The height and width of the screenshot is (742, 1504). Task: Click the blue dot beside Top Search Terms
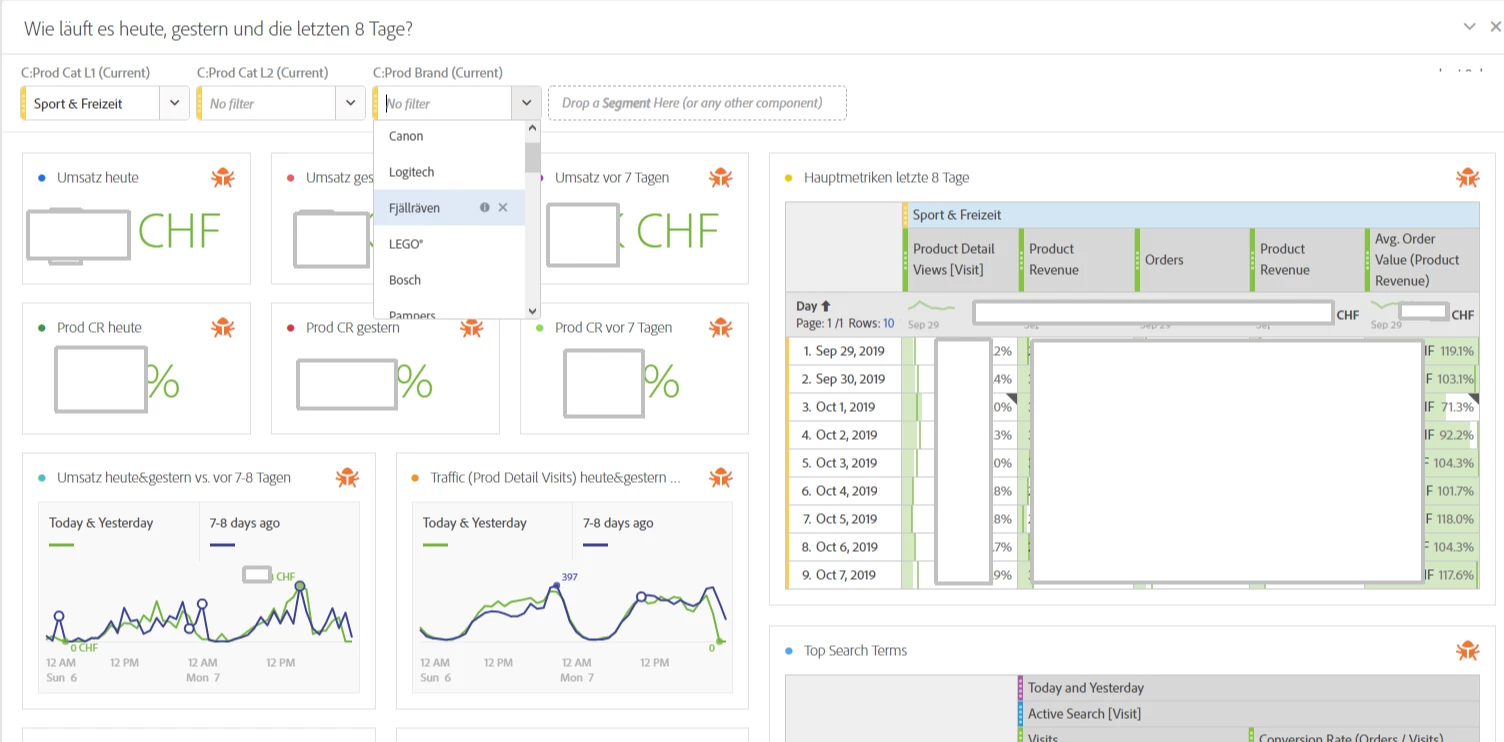788,651
